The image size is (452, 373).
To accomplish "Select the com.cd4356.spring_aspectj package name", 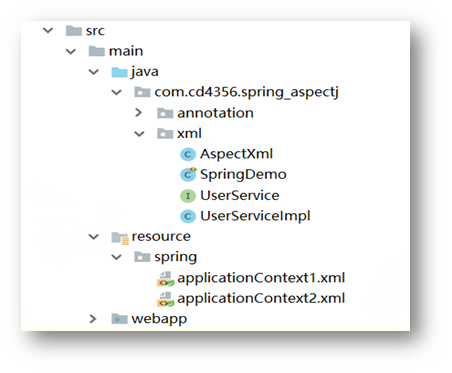I will pos(246,92).
